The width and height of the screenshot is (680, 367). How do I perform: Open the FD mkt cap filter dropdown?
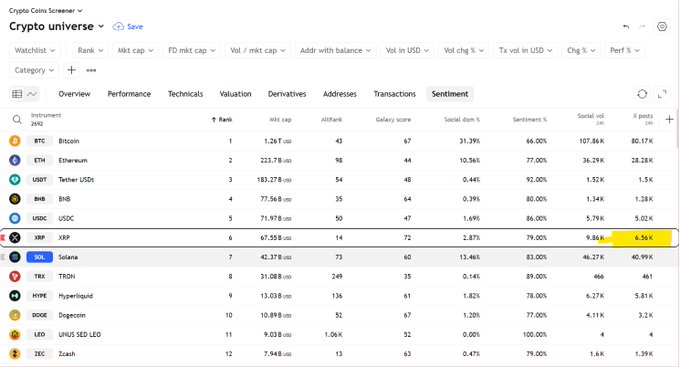192,50
